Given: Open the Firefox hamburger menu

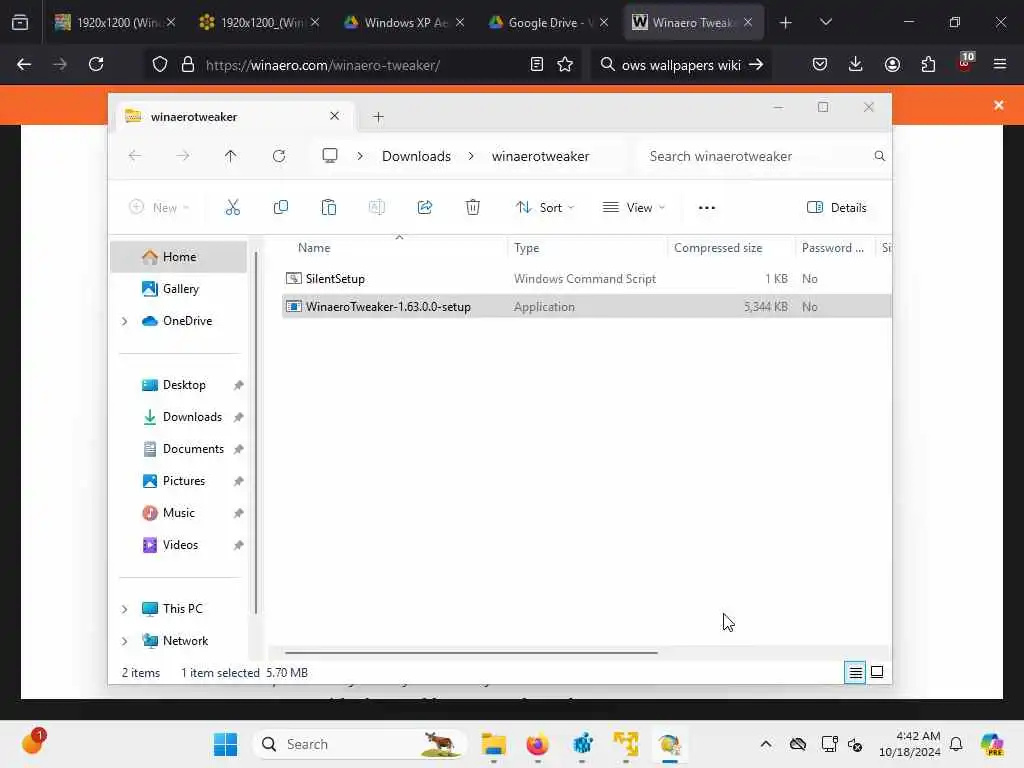Looking at the screenshot, I should (x=1000, y=65).
